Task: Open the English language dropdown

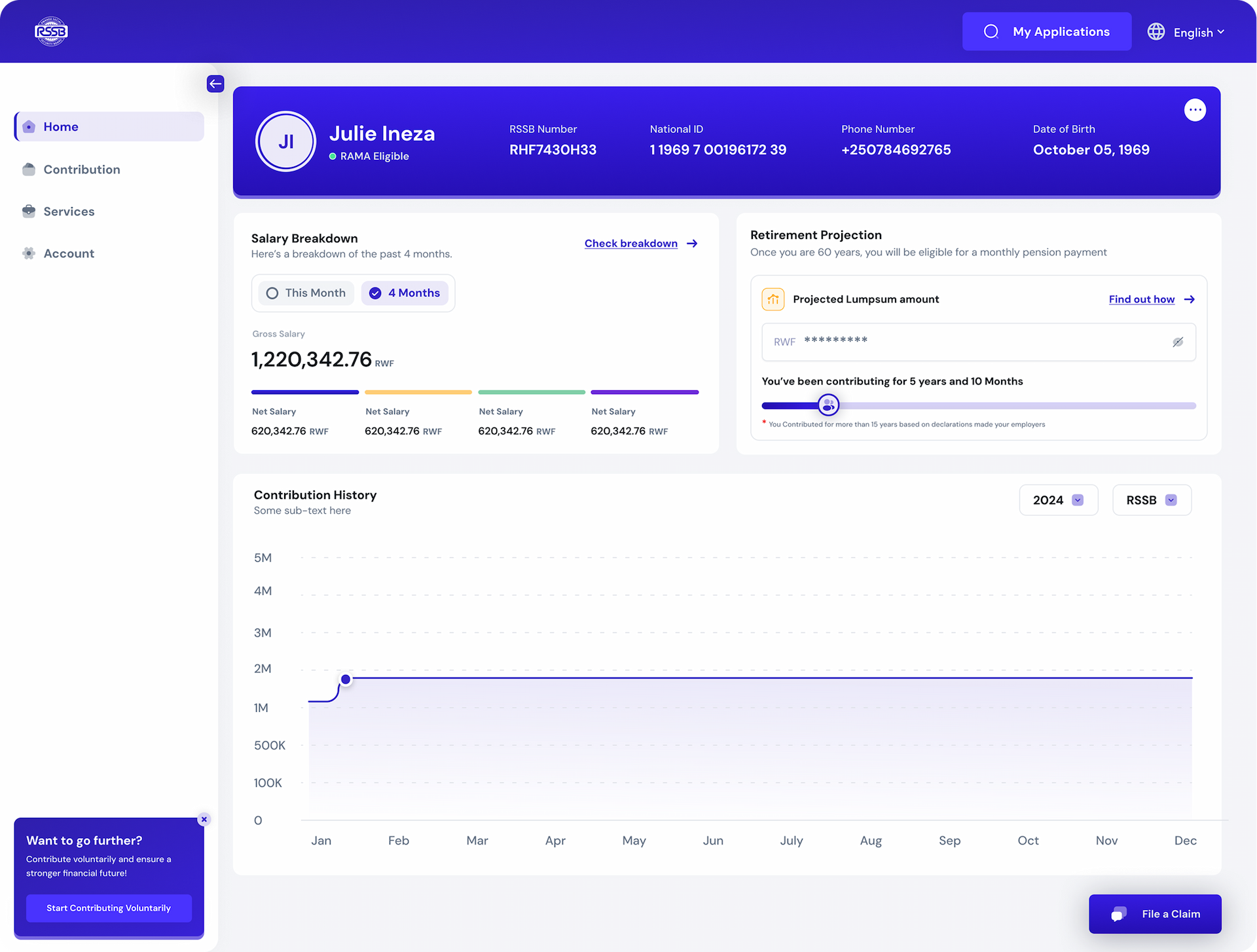Action: (1199, 32)
